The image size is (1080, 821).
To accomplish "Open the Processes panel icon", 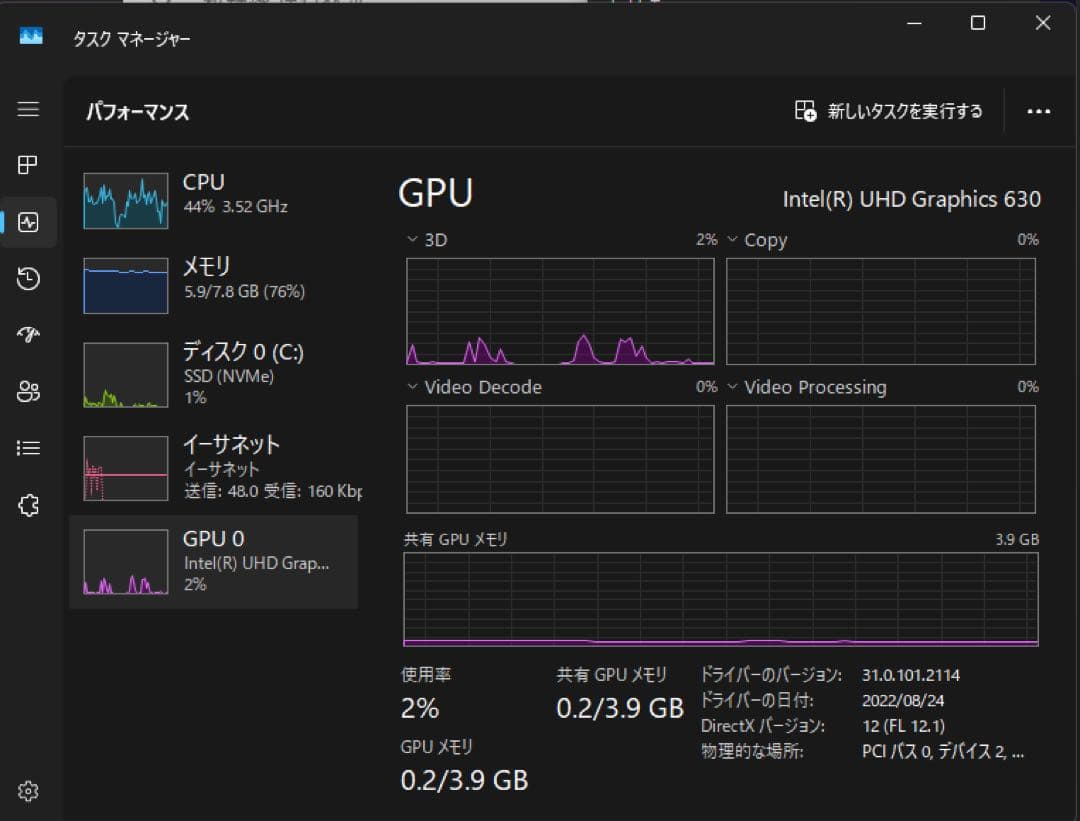I will pyautogui.click(x=28, y=164).
